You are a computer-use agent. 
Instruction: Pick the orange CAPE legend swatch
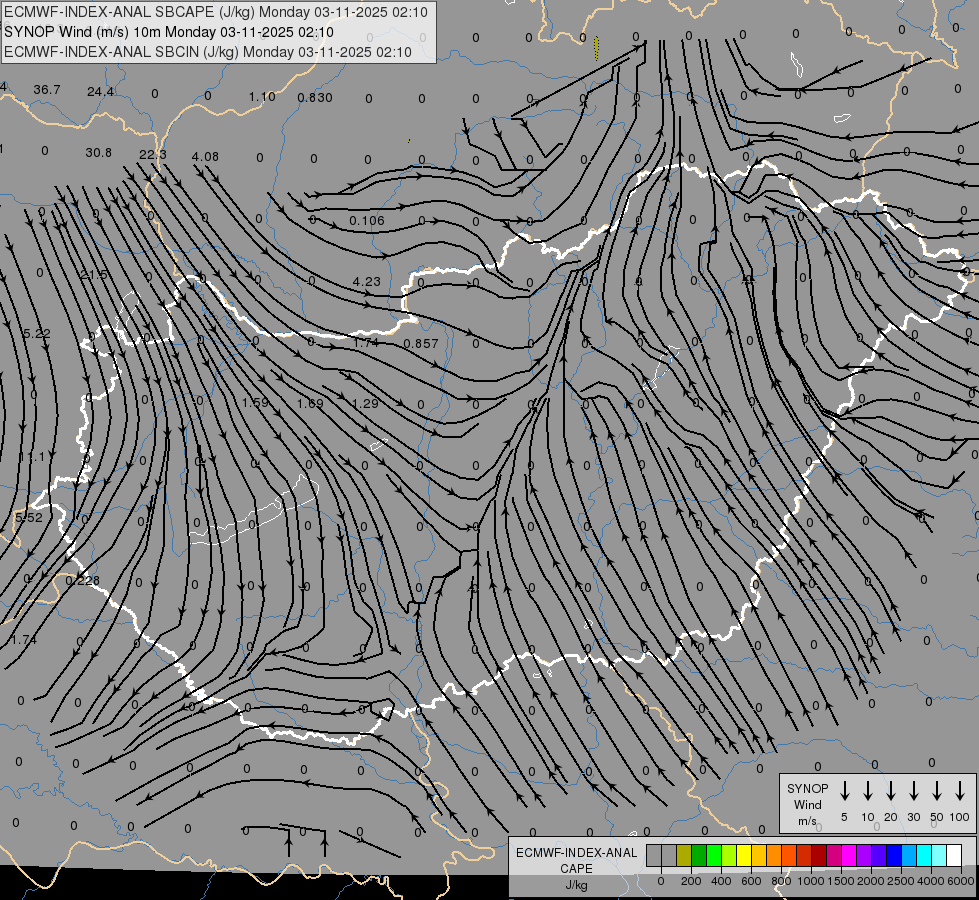point(774,855)
